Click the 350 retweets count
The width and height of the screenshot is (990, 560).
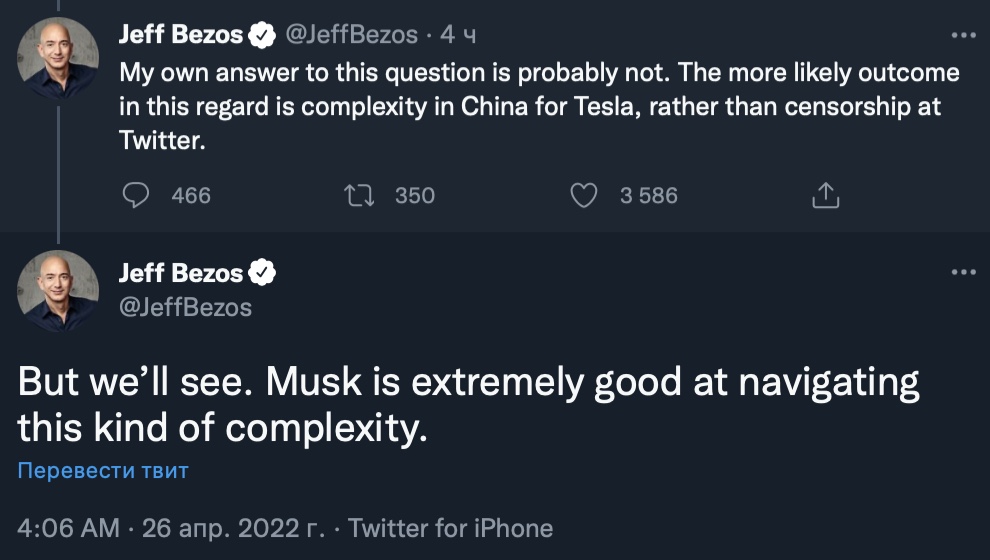415,195
